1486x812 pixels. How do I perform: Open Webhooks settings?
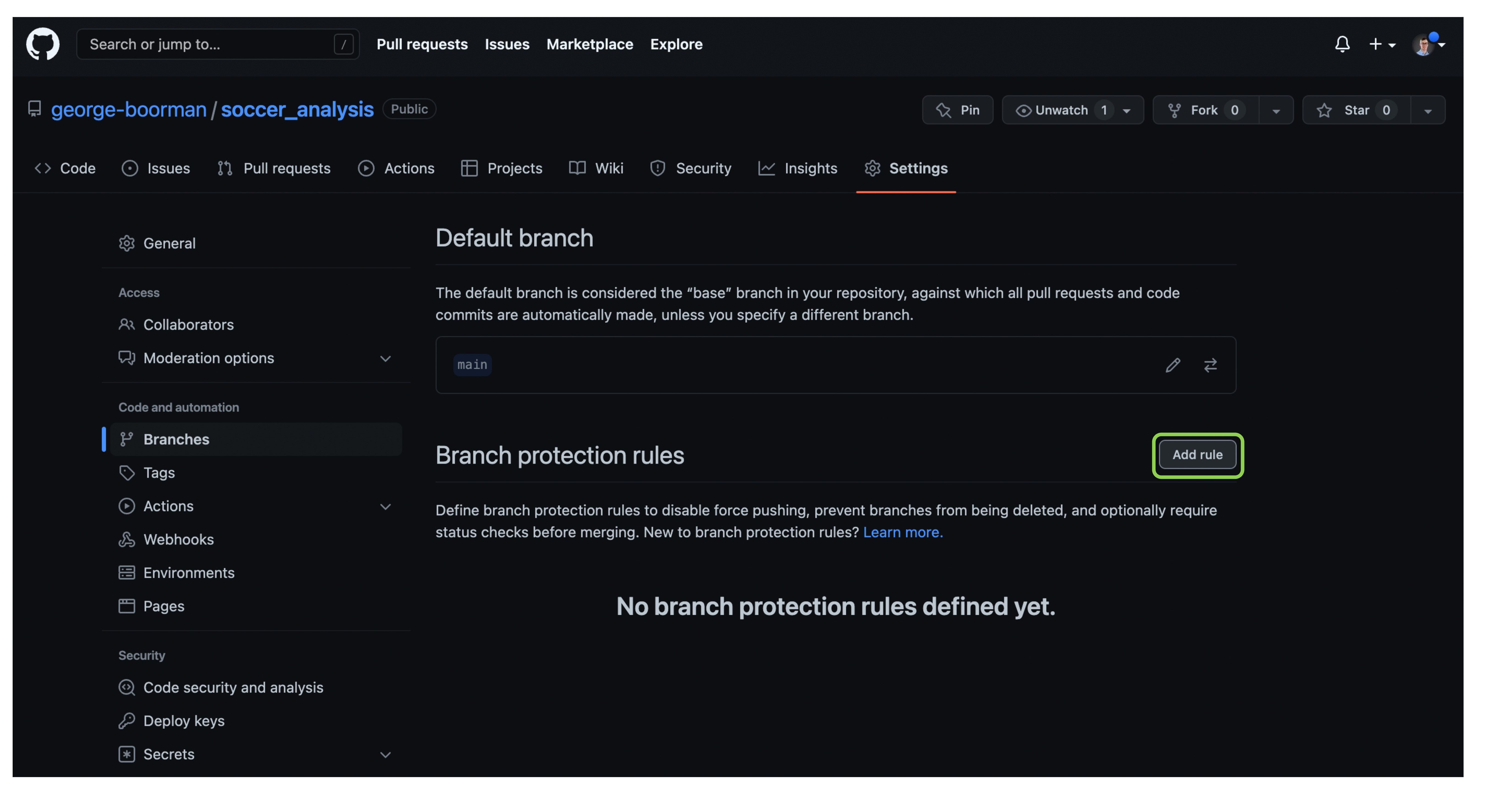click(256, 540)
